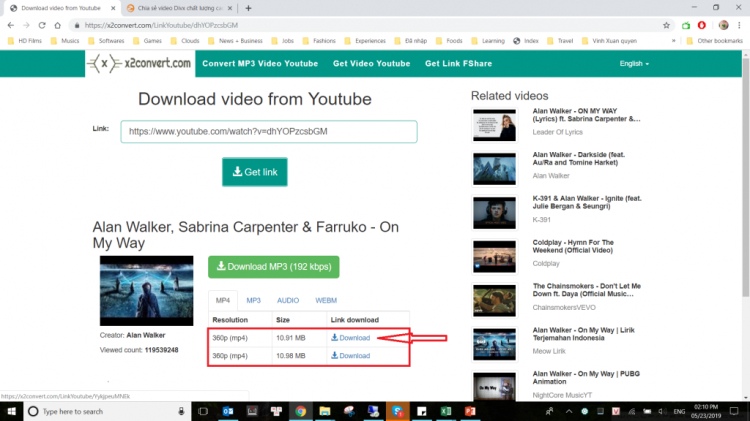Open the red Opera-style extension icon
The width and height of the screenshot is (750, 421).
pos(702,25)
